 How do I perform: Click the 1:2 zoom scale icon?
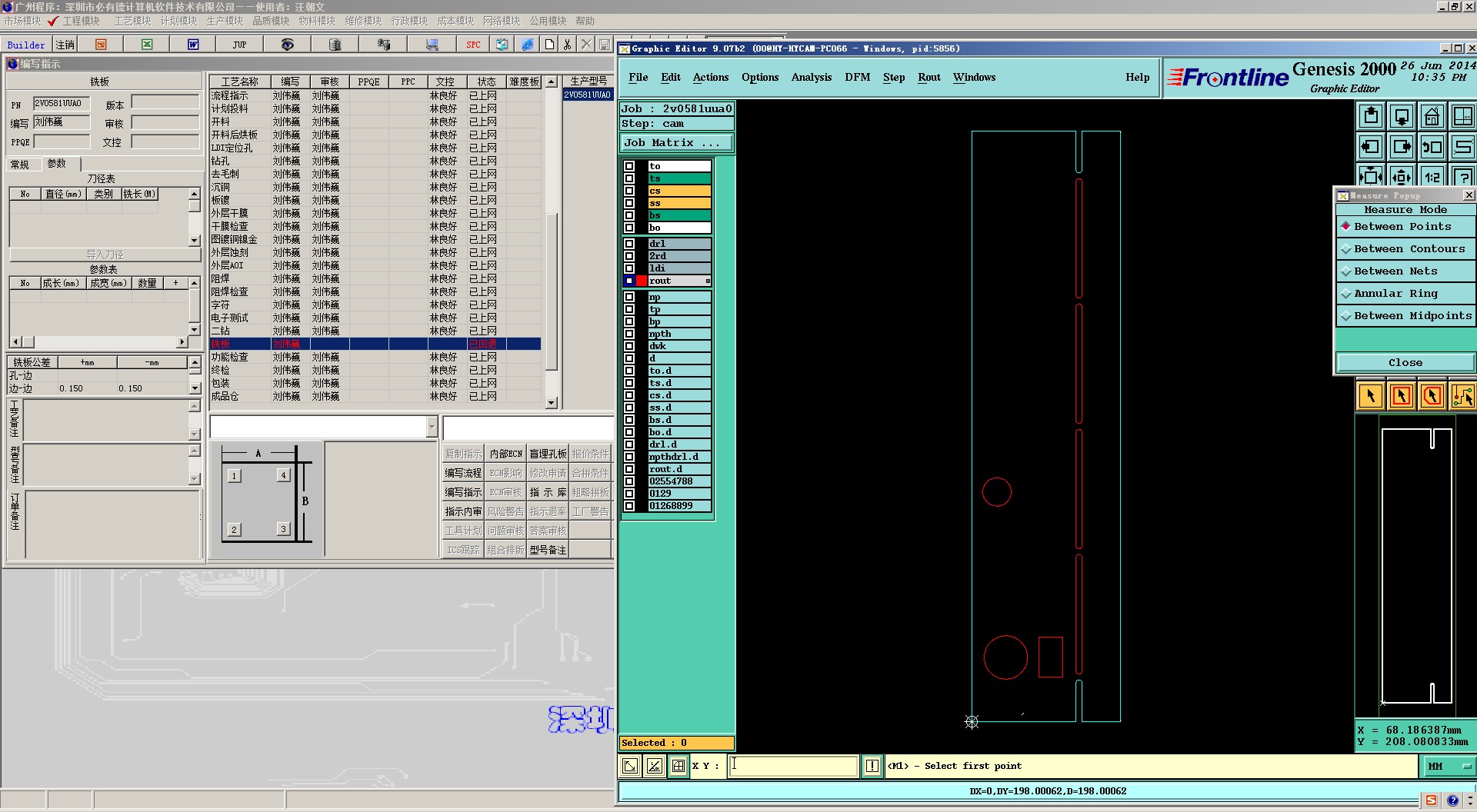pos(1432,177)
